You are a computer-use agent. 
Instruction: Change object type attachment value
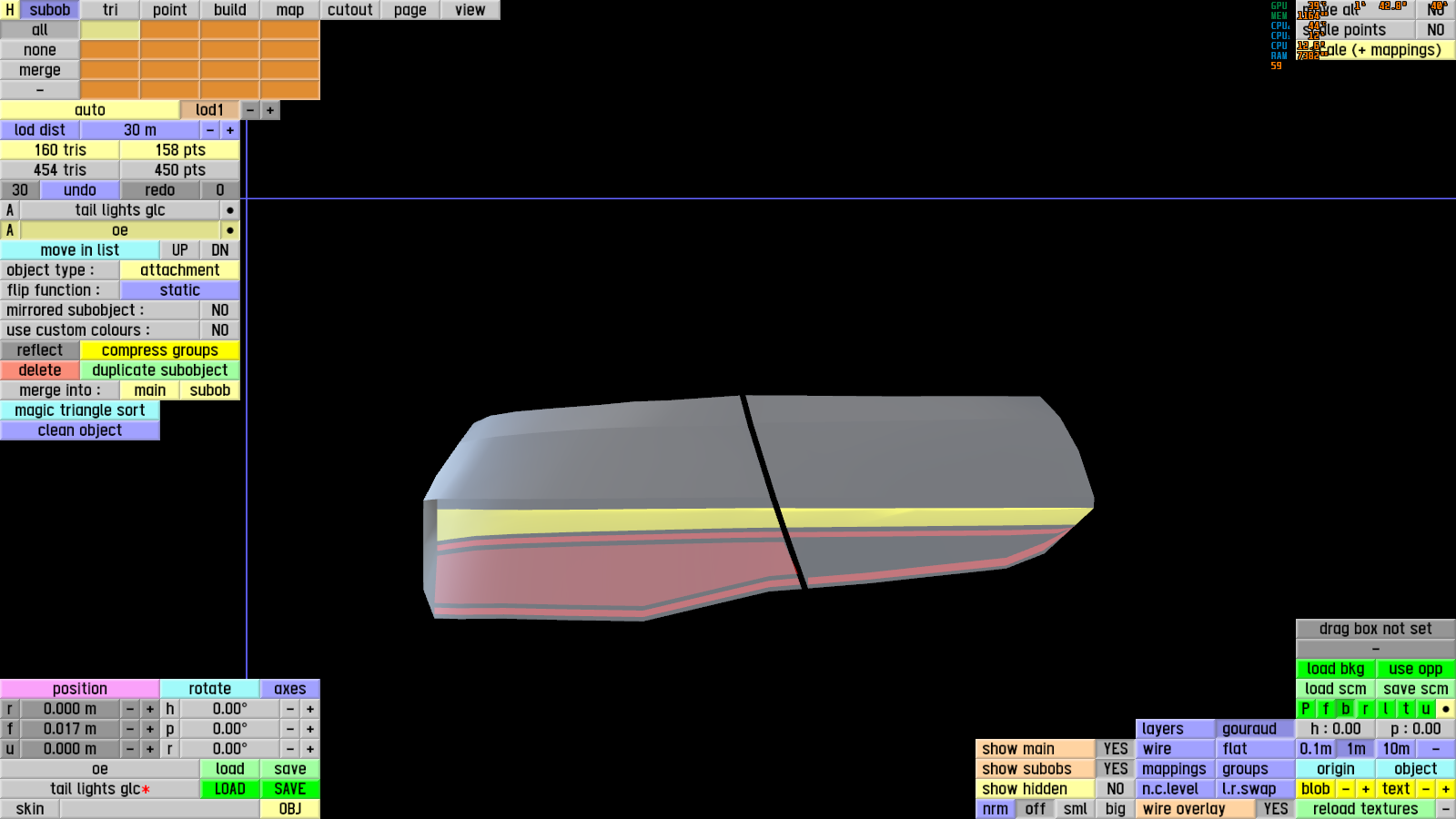pos(180,270)
